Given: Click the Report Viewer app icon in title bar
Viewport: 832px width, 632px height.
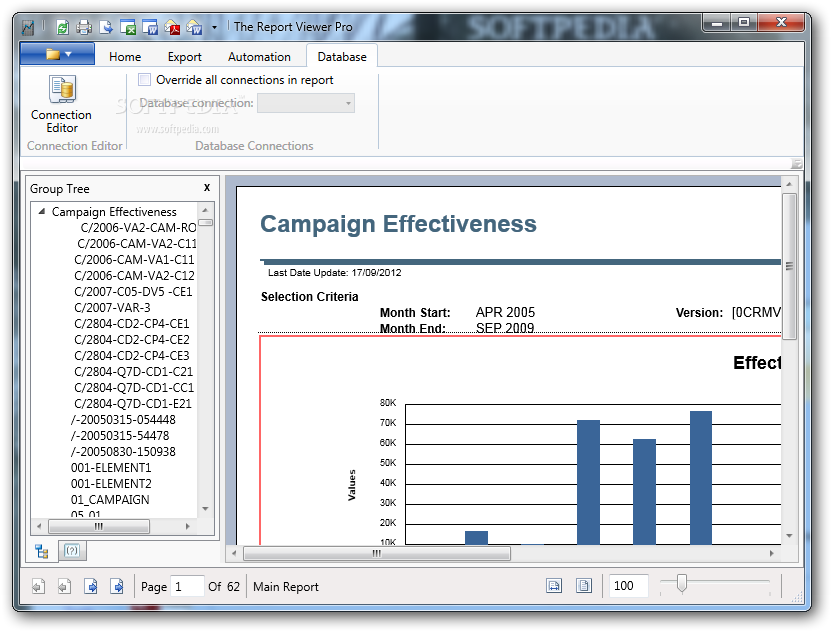Looking at the screenshot, I should pos(28,27).
